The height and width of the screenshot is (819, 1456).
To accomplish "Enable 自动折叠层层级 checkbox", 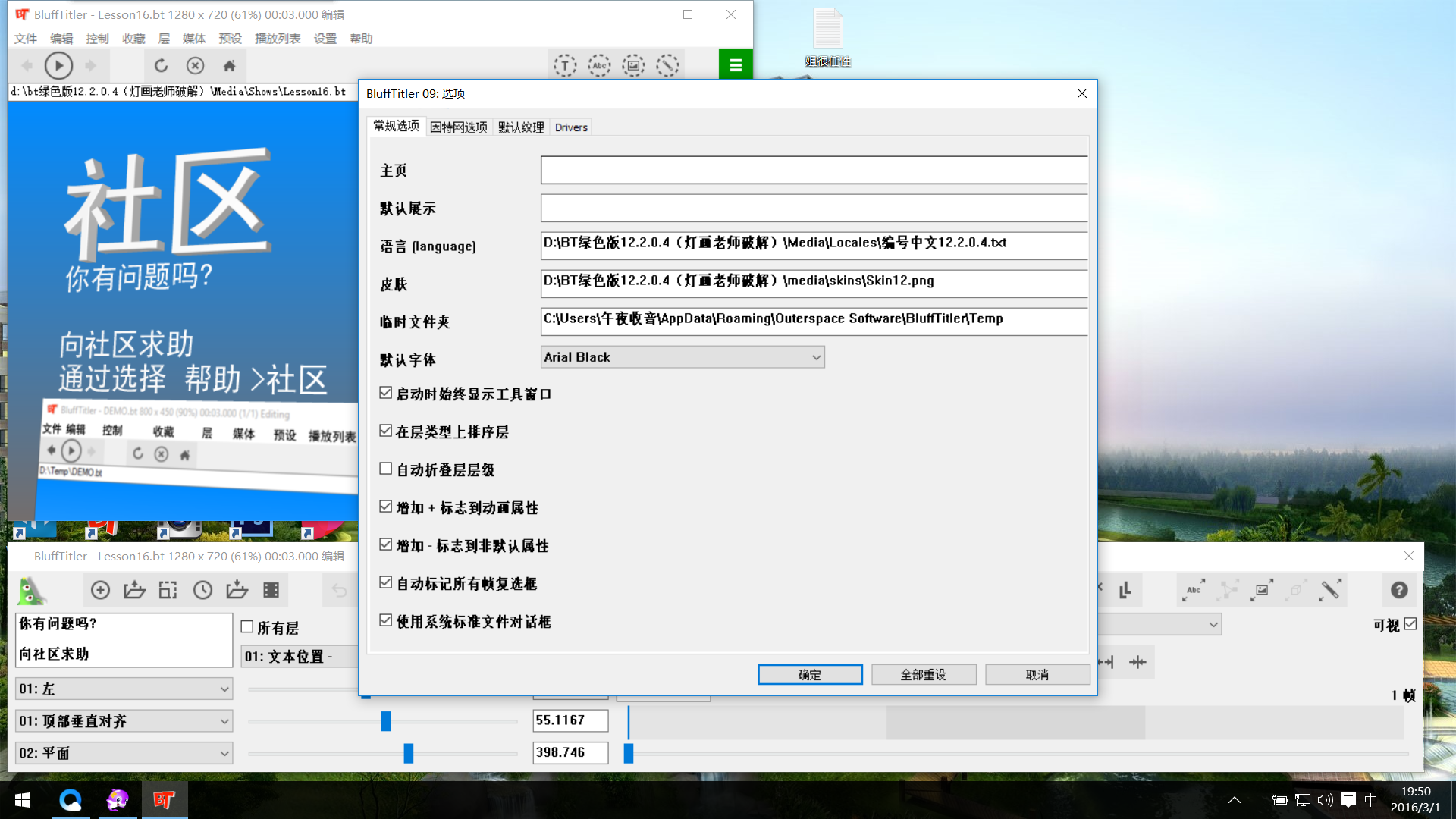I will (386, 469).
